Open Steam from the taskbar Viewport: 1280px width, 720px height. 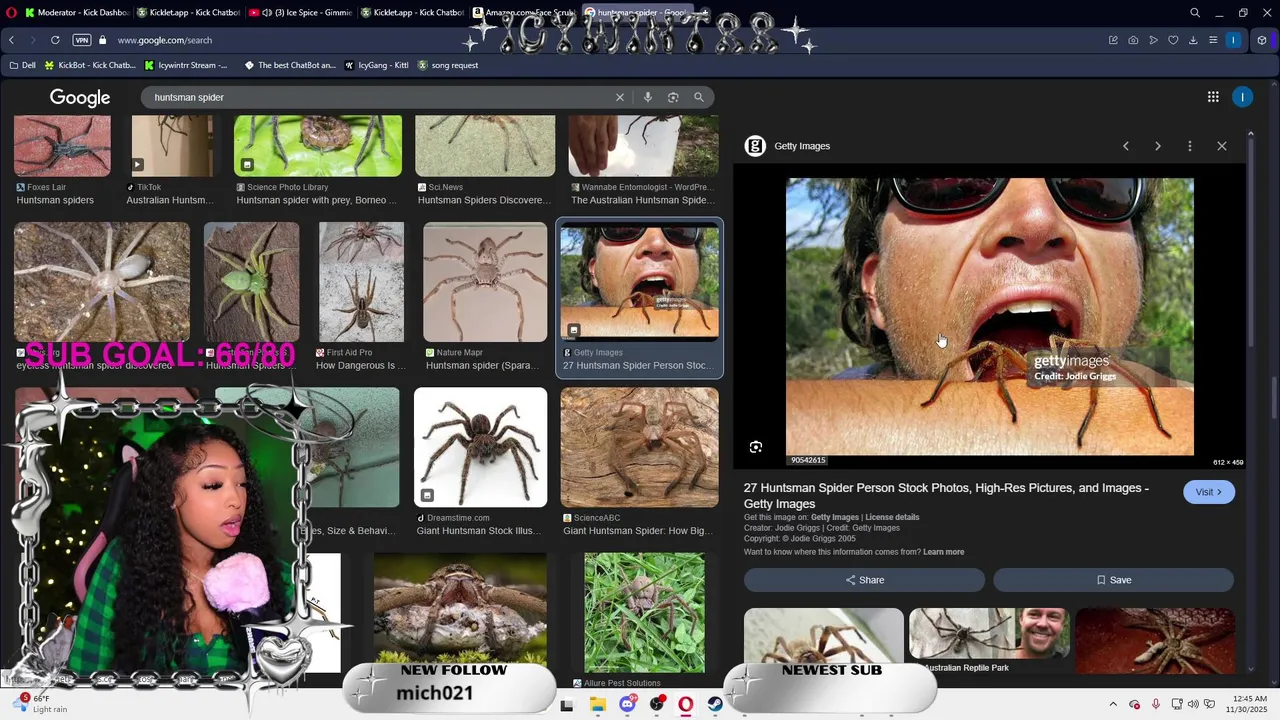click(716, 704)
